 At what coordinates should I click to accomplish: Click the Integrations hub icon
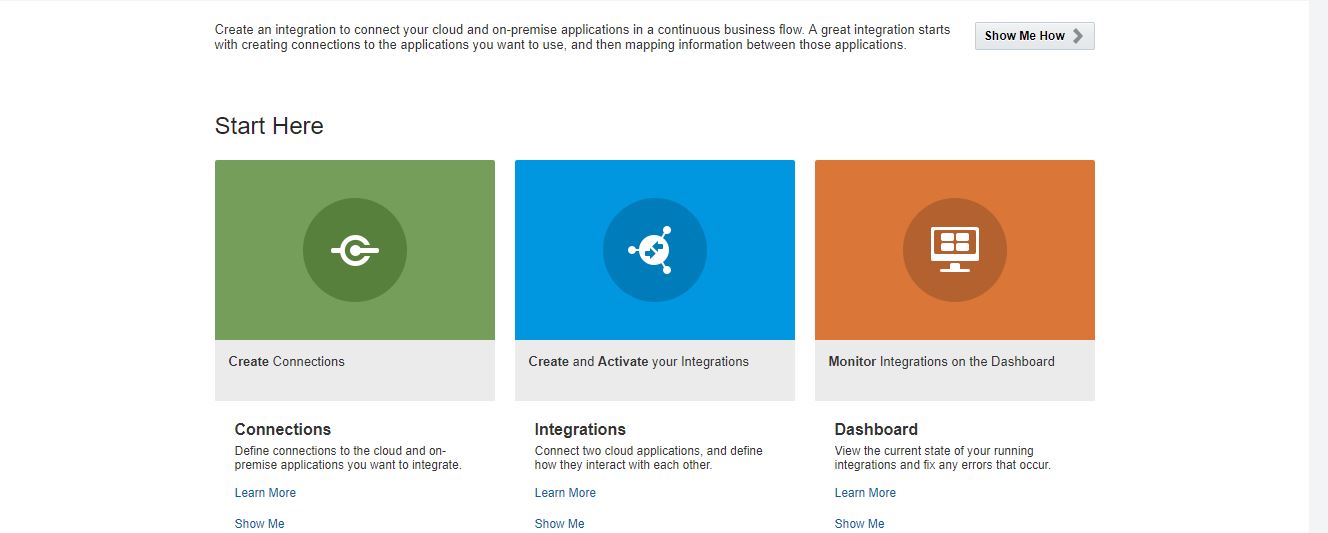(654, 250)
